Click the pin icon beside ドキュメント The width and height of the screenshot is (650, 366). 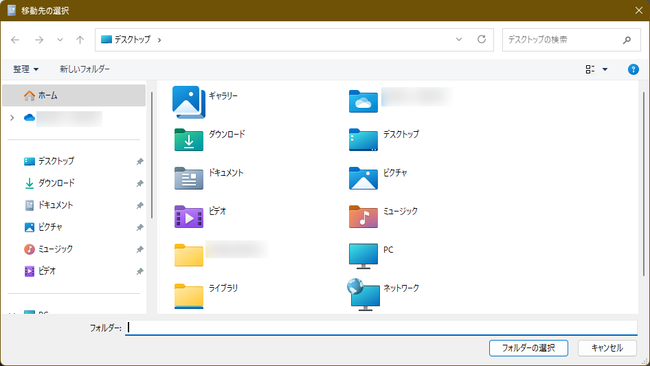pos(140,205)
